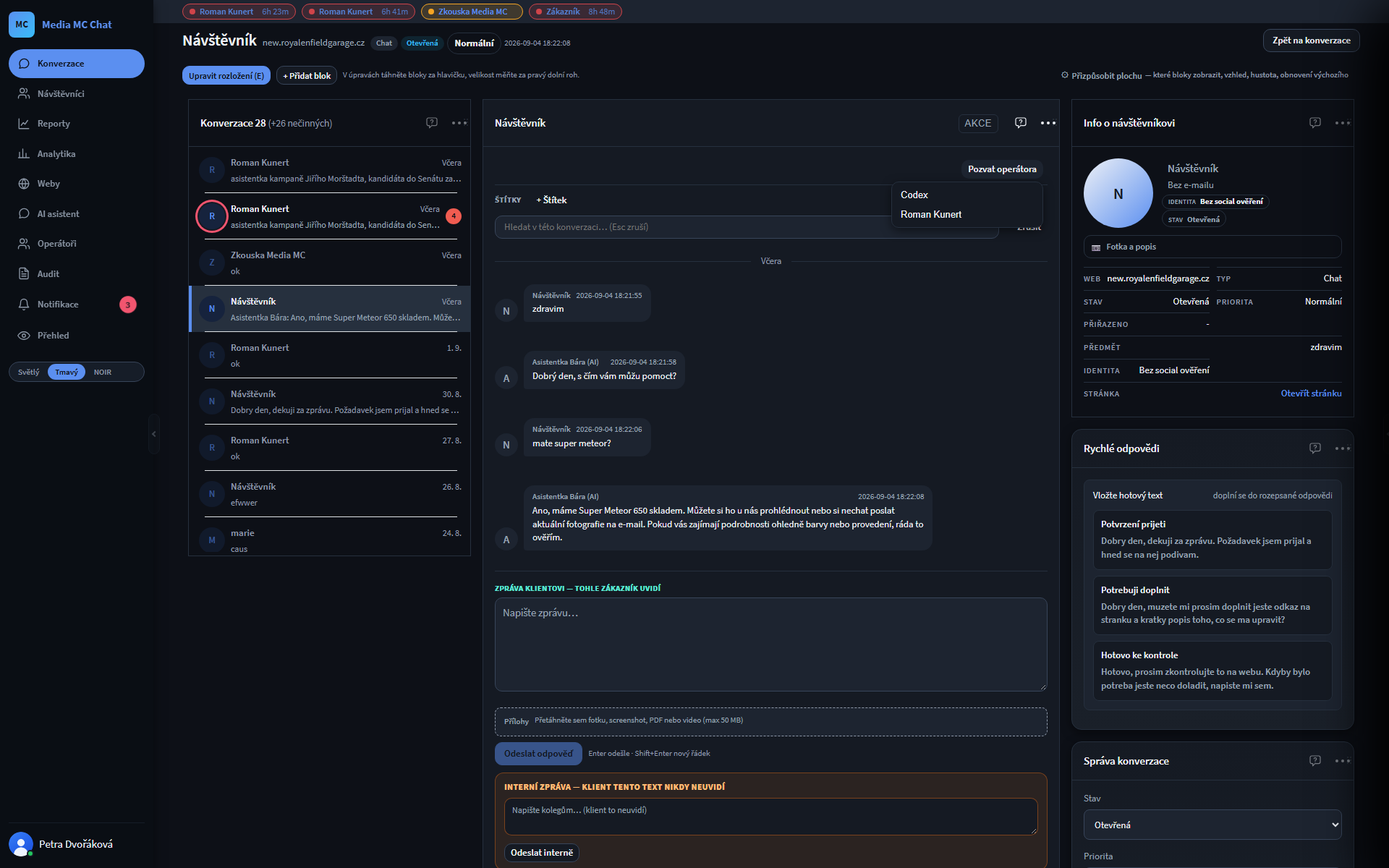Click the Operátoři people icon

click(x=24, y=244)
